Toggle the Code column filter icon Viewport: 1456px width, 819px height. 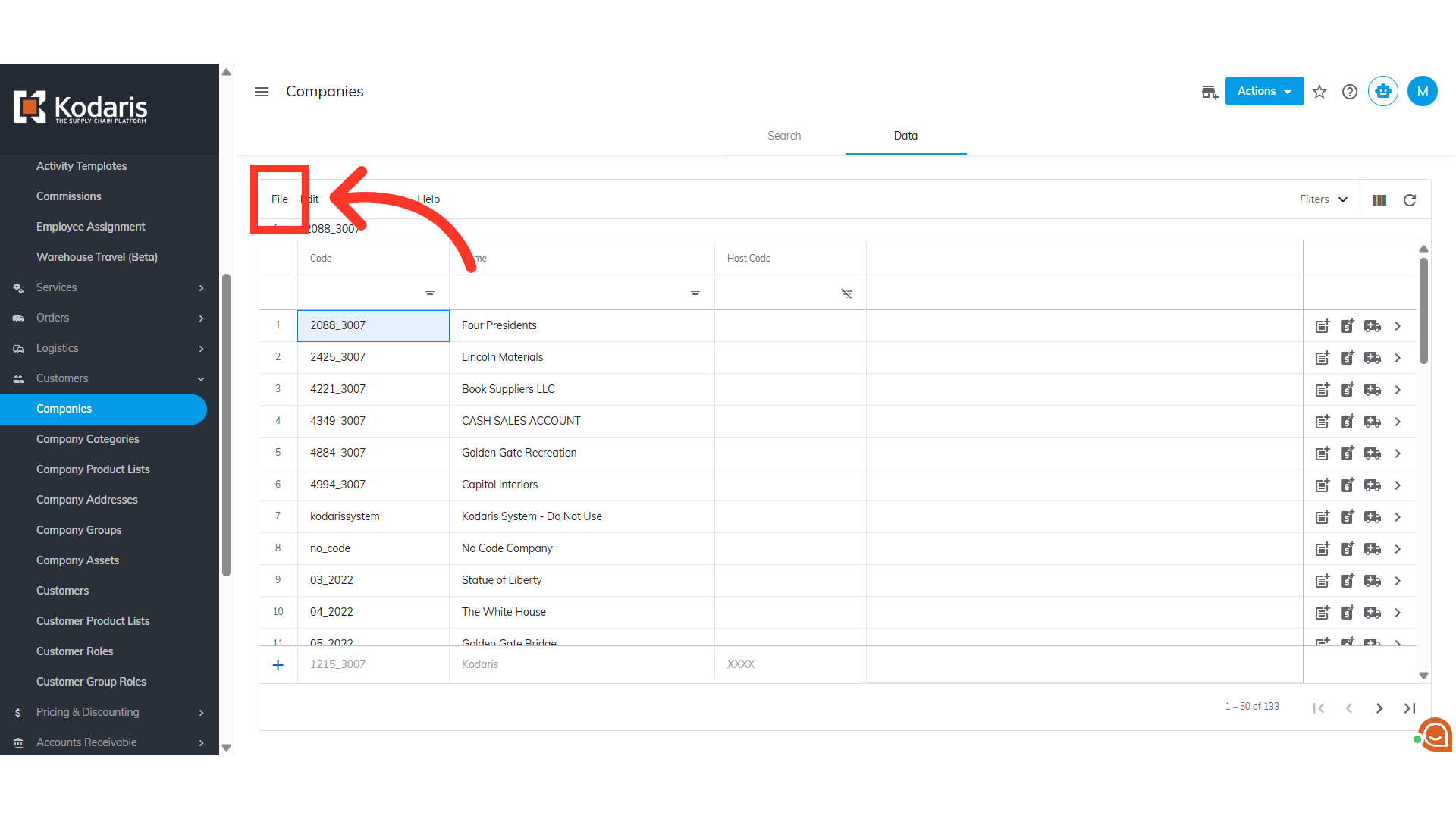pos(430,294)
